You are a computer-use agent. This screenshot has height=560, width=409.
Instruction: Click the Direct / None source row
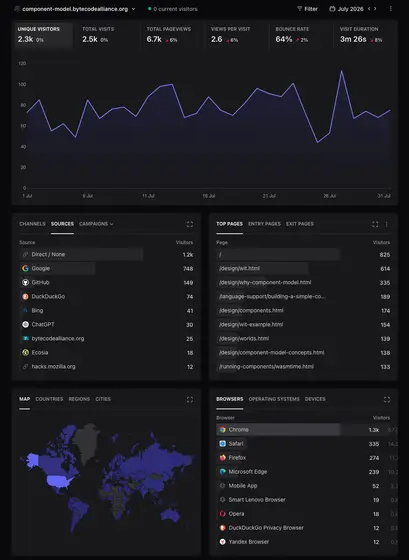click(106, 255)
